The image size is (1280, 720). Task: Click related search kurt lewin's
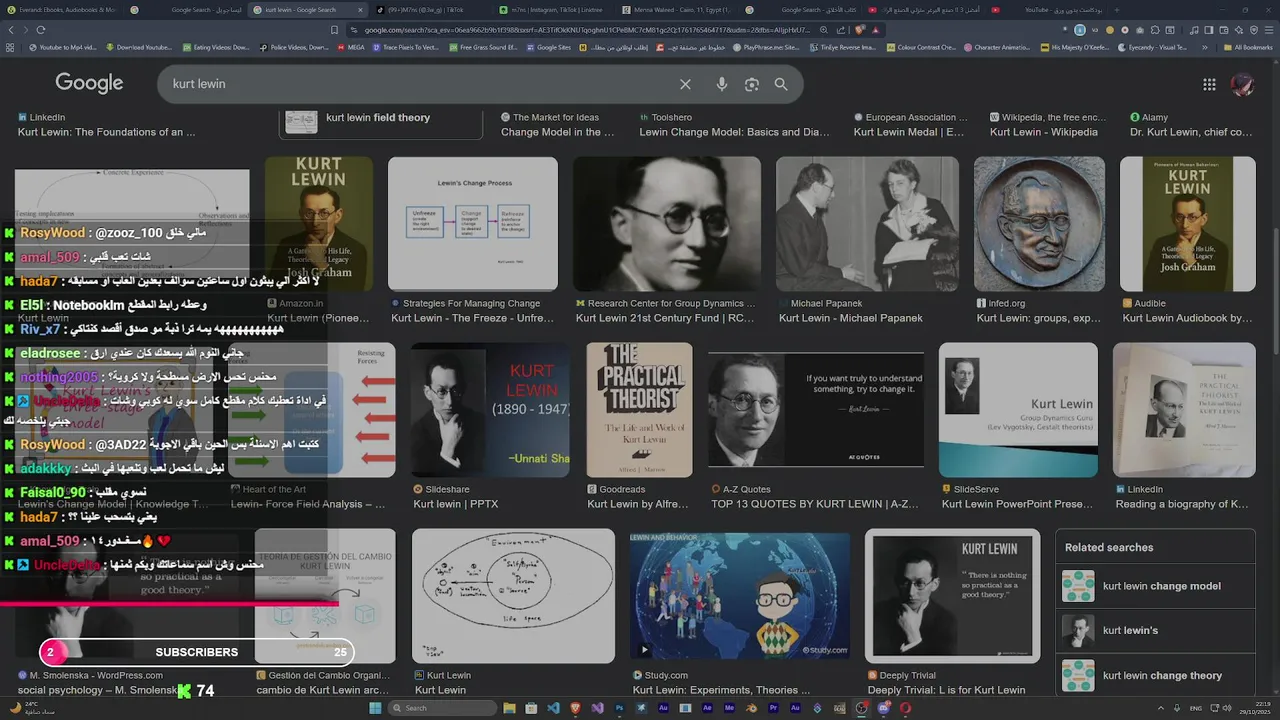click(x=1155, y=631)
